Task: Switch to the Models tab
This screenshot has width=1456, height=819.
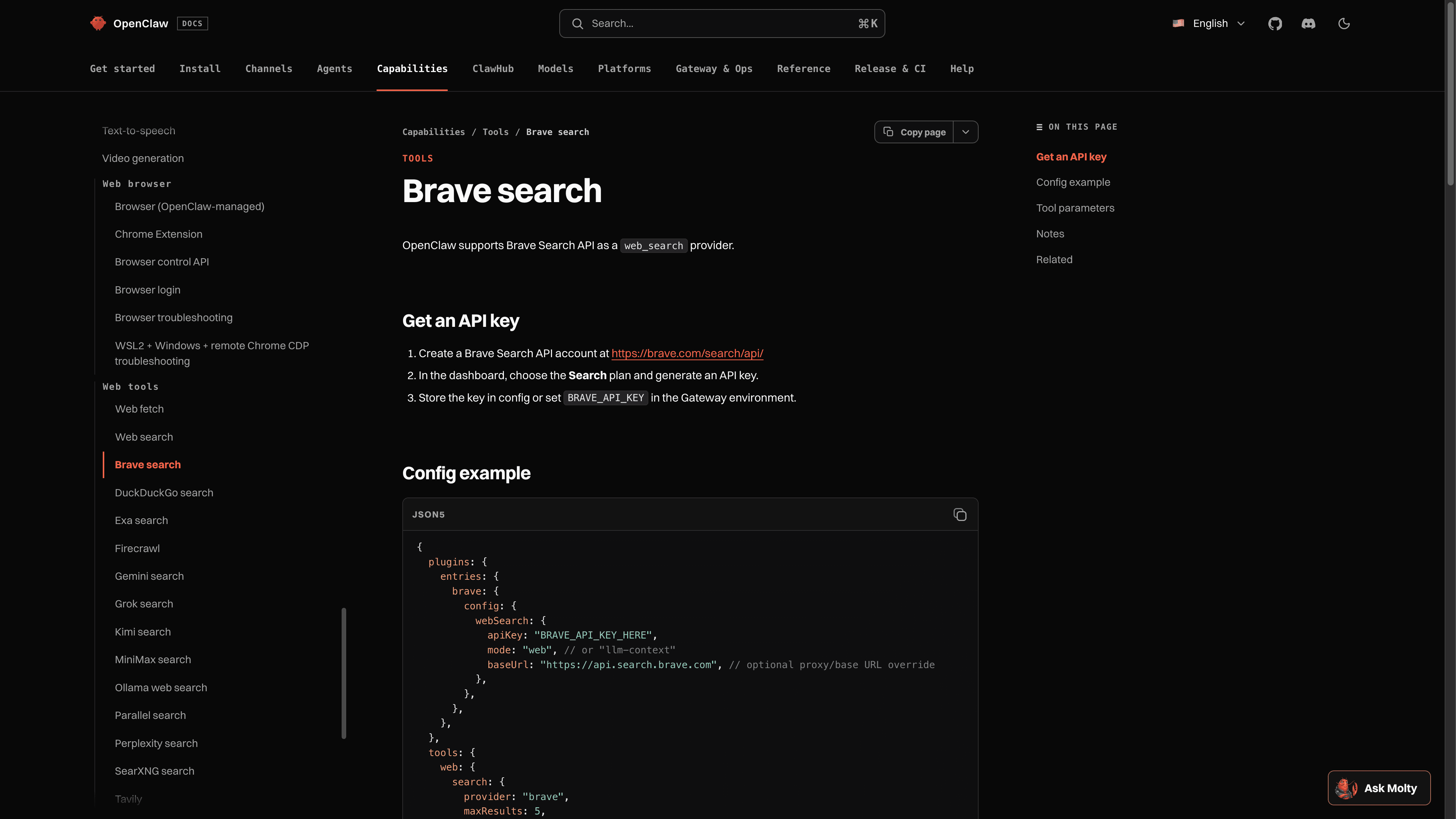Action: pyautogui.click(x=555, y=68)
